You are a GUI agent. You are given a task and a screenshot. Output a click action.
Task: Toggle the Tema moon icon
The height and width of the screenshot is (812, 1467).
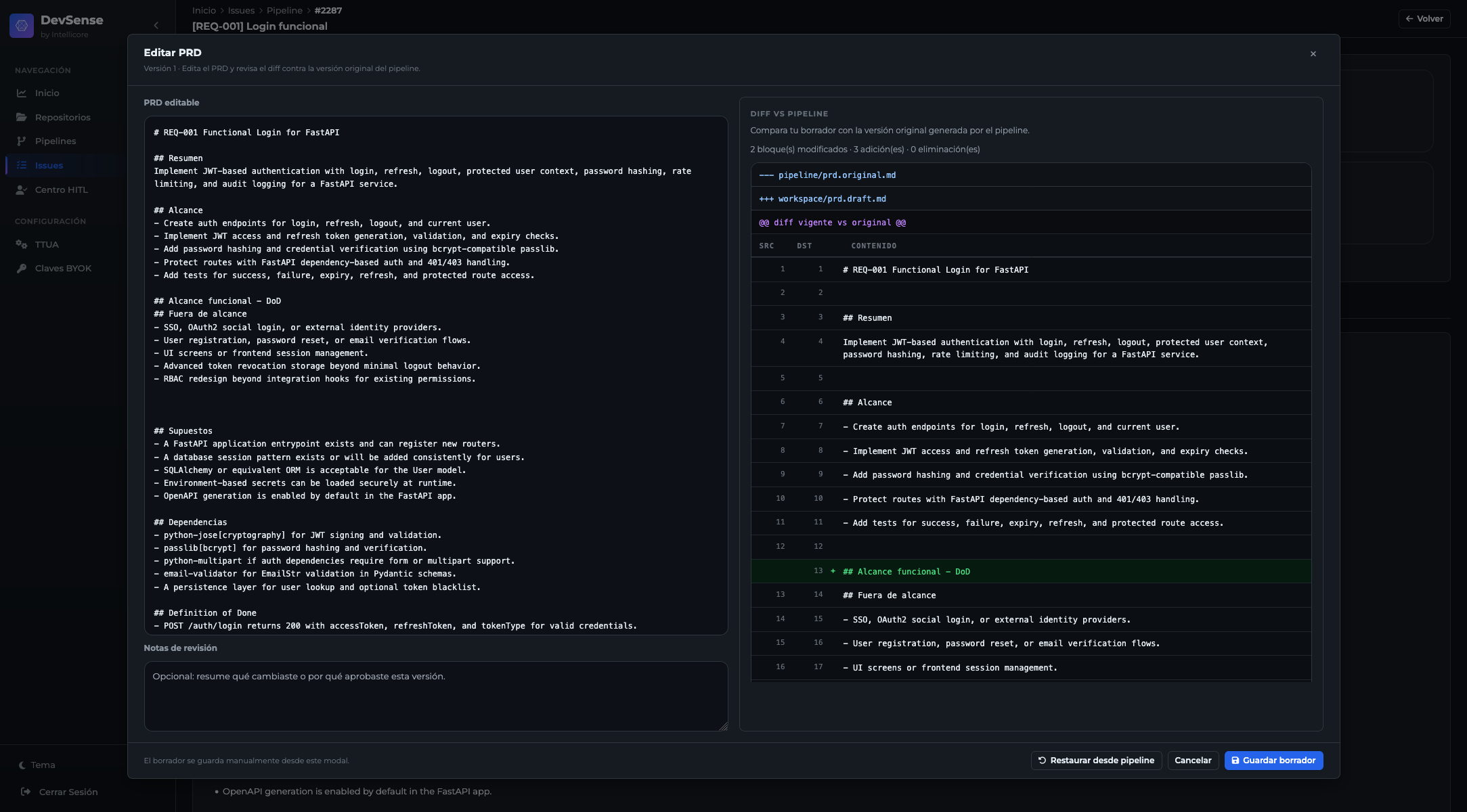click(x=22, y=765)
